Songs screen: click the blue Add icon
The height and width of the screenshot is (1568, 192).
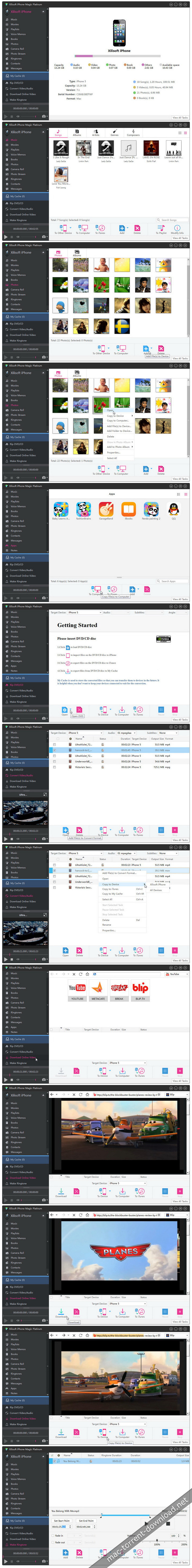point(121,228)
